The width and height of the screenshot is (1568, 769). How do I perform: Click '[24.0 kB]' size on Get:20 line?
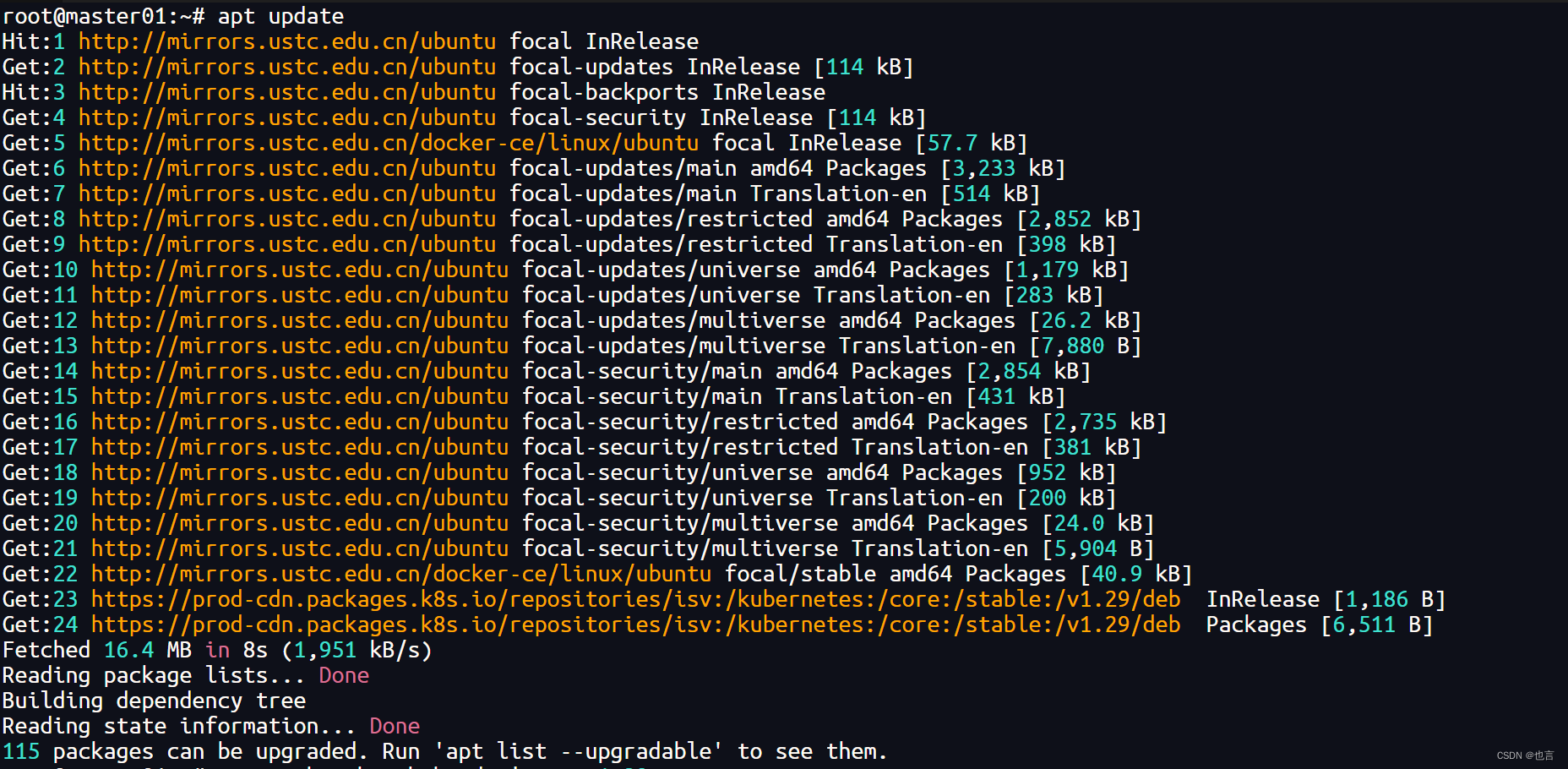click(x=1098, y=523)
